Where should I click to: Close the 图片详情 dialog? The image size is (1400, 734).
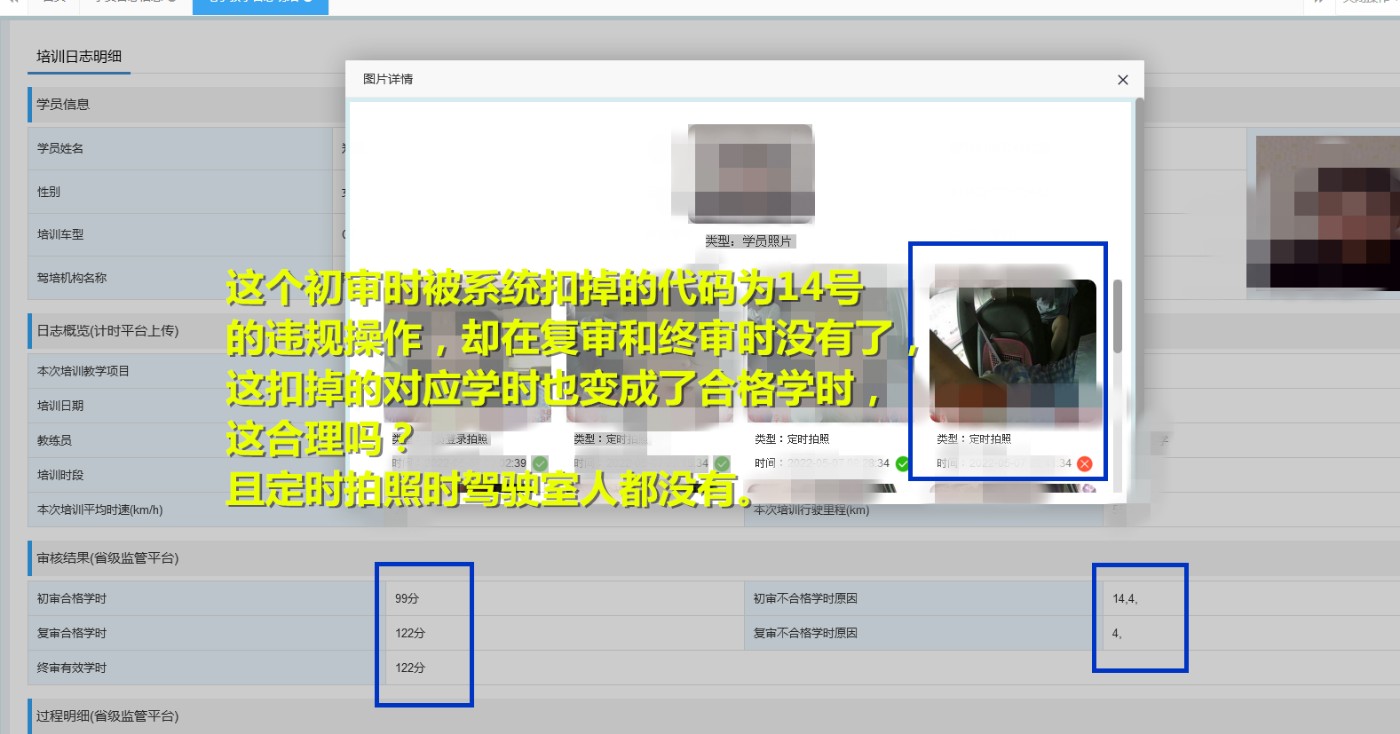(x=1122, y=80)
